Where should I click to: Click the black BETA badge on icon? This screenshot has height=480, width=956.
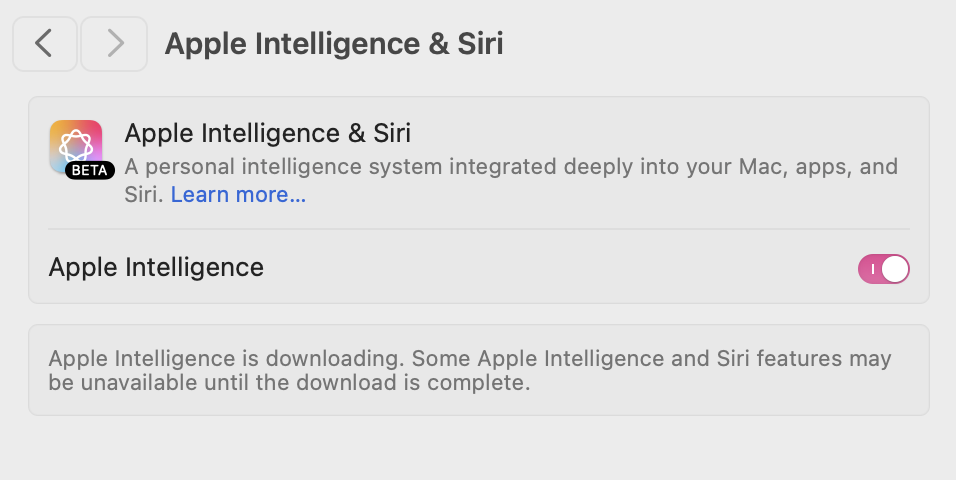coord(90,170)
